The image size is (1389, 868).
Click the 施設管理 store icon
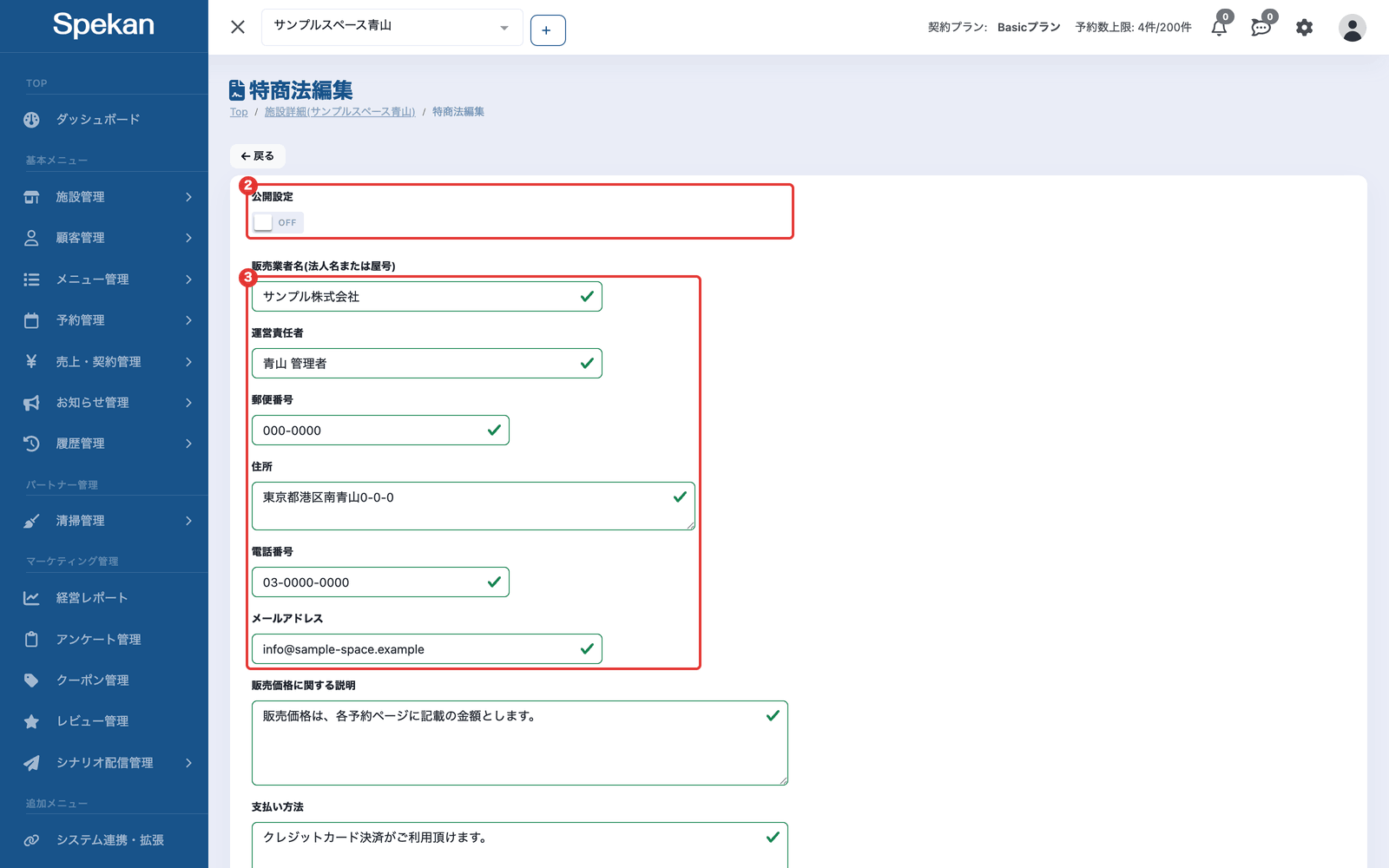click(x=31, y=197)
